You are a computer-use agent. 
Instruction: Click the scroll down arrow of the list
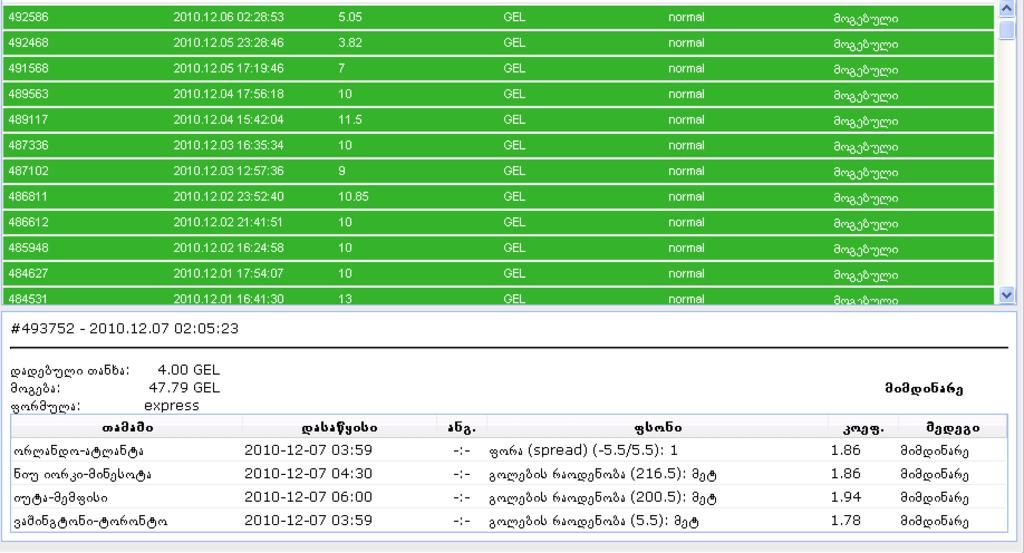(x=1006, y=295)
